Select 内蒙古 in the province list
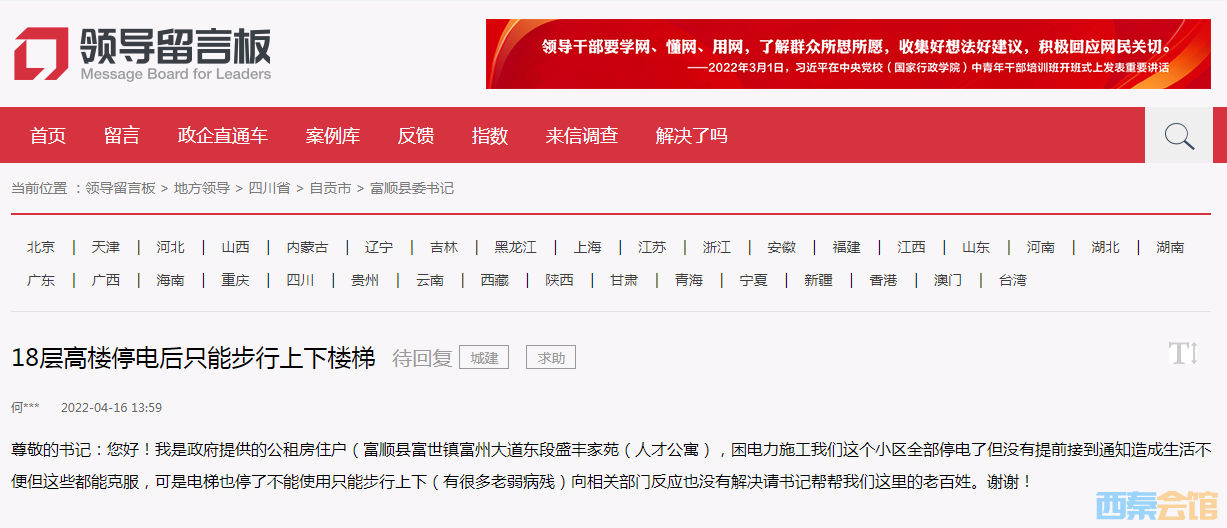Viewport: 1227px width, 528px height. [307, 247]
